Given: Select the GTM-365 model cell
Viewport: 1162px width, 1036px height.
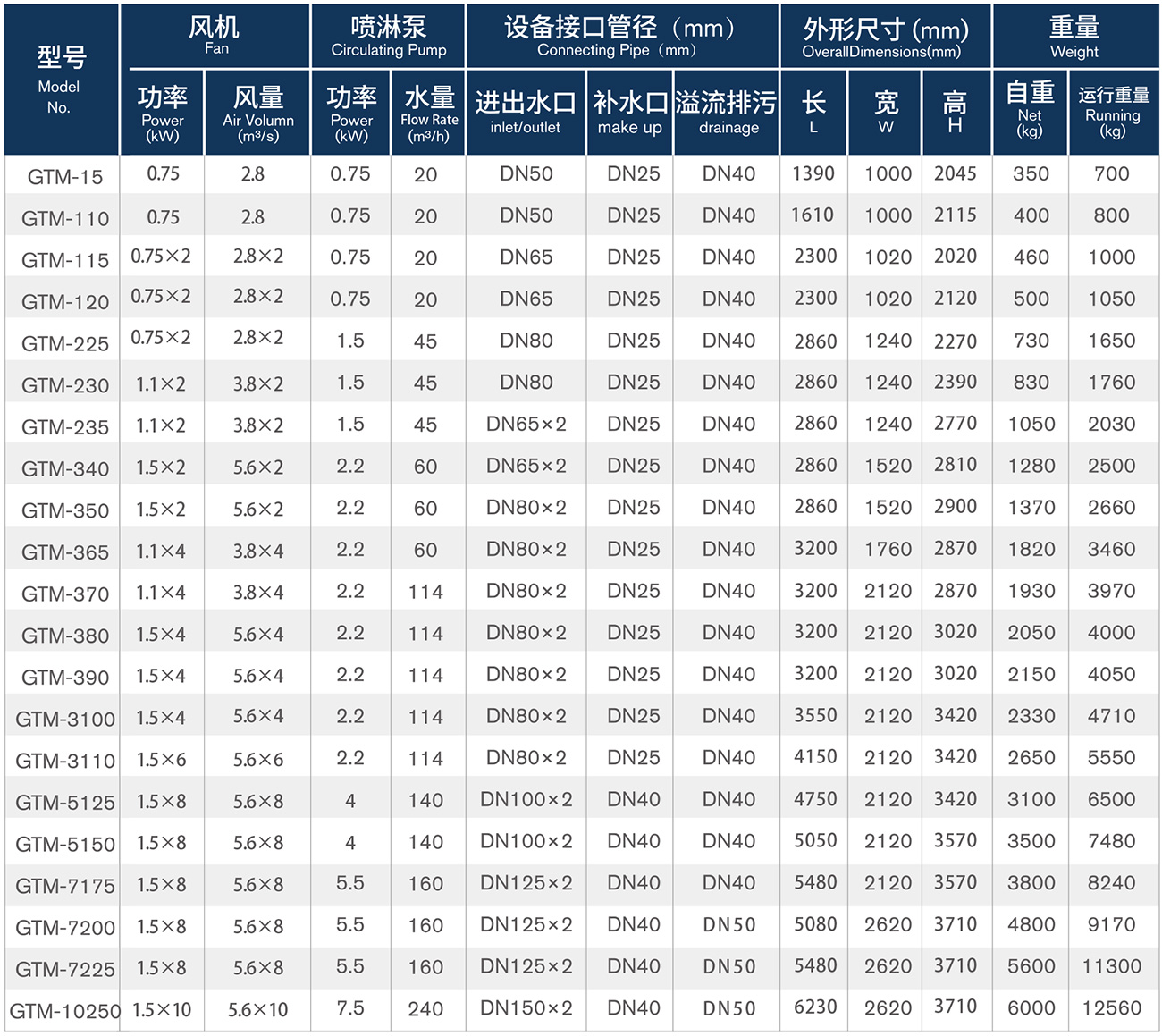Looking at the screenshot, I should point(65,552).
